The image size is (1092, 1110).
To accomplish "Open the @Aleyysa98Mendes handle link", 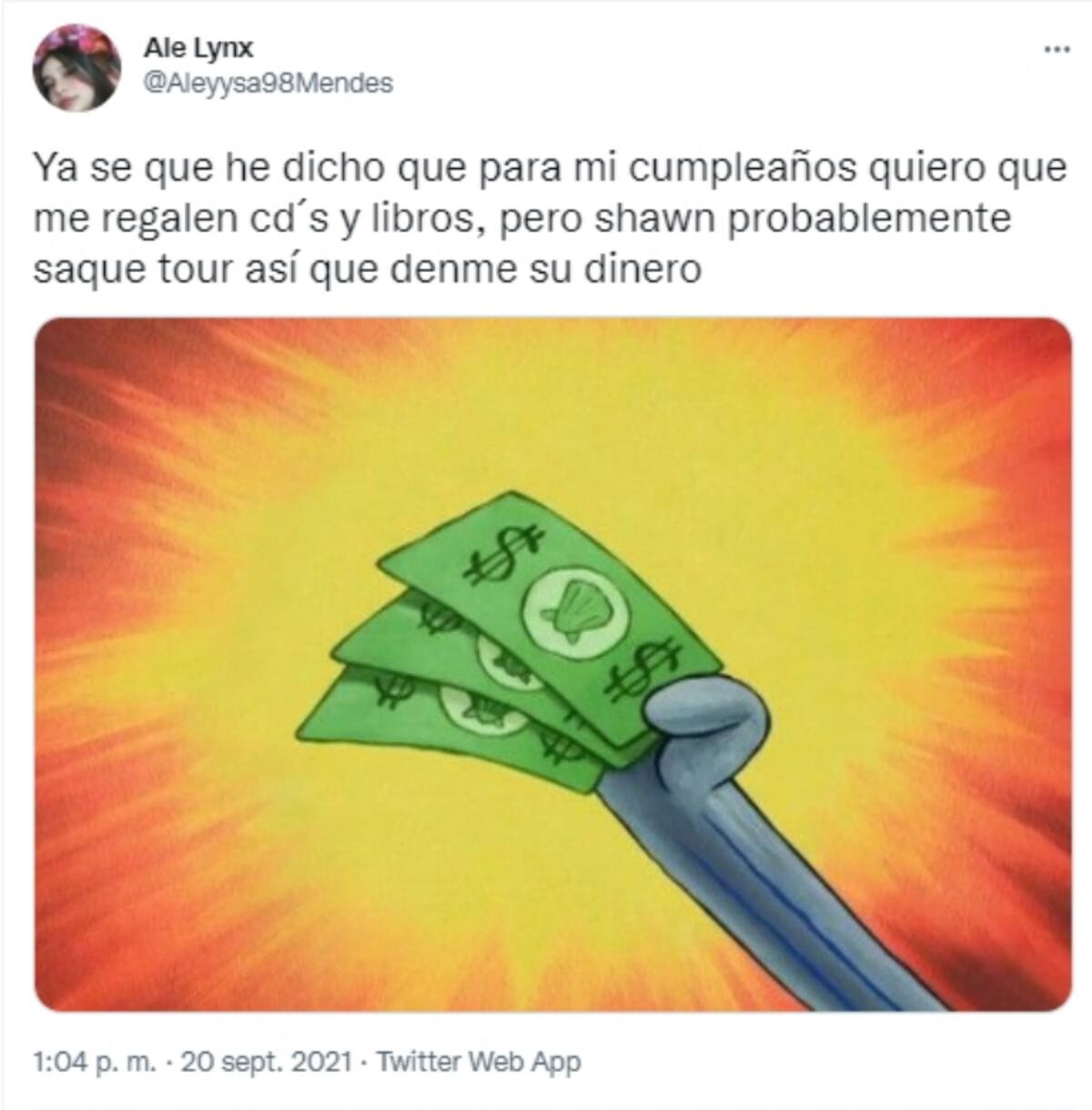I will [x=268, y=84].
